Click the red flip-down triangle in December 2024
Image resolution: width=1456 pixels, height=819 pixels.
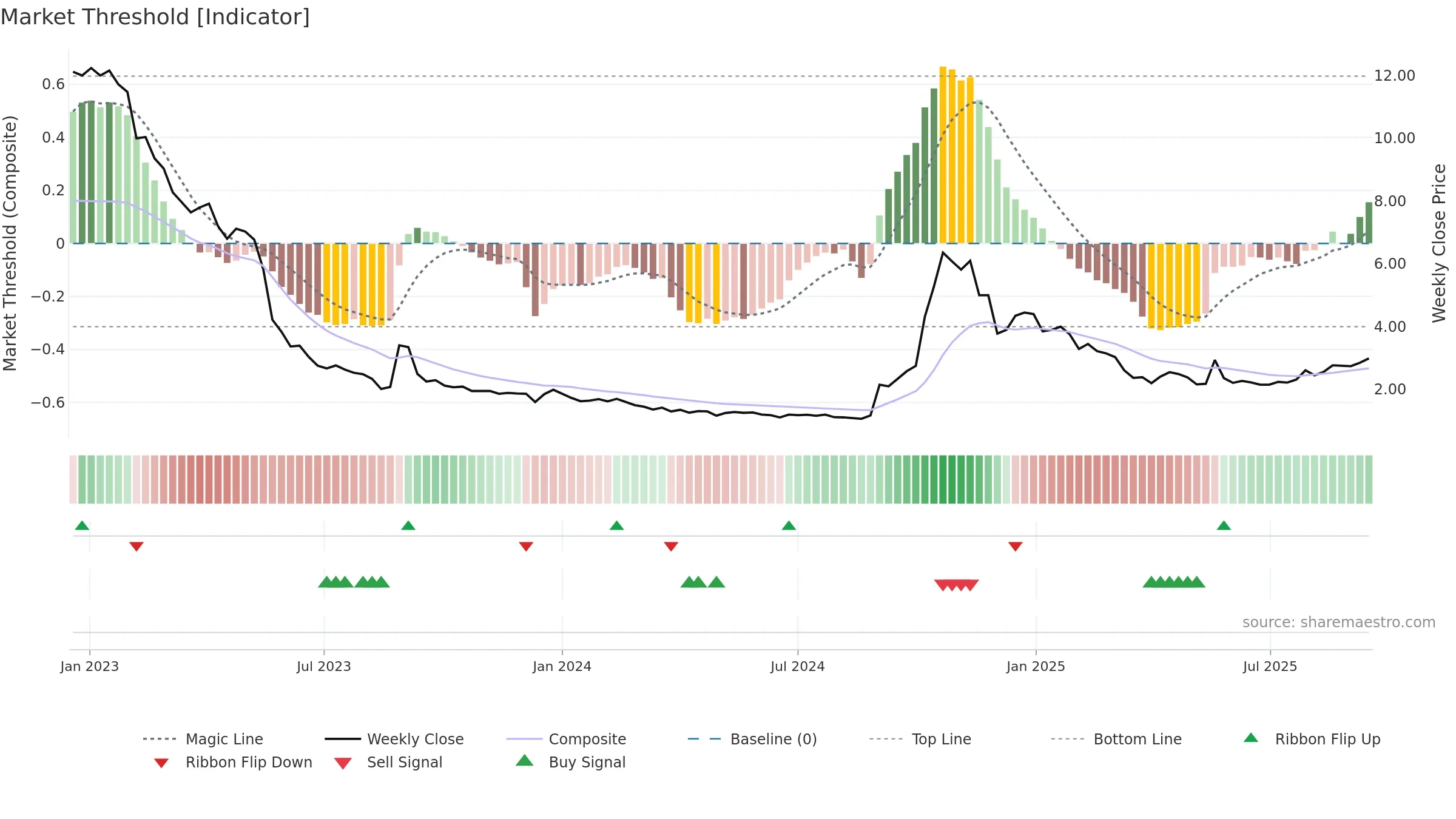1016,547
